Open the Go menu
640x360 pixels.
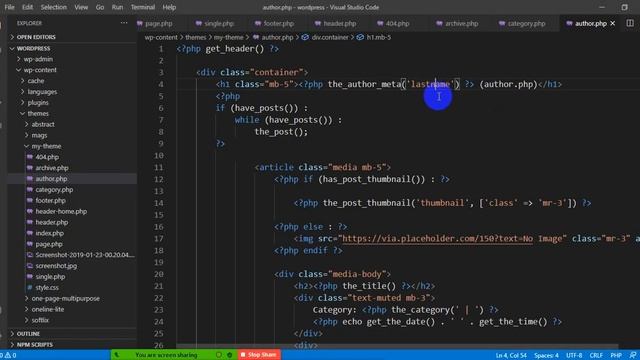click(x=100, y=7)
